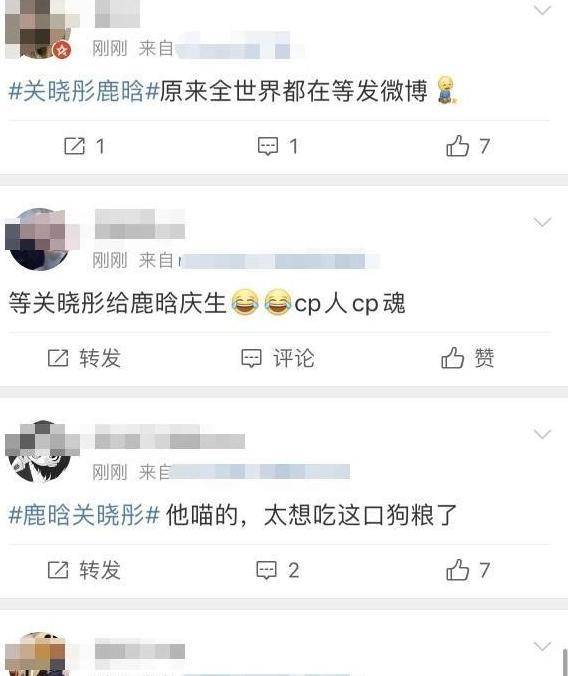Expand options chevron on the second post
Image resolution: width=579 pixels, height=676 pixels.
pyautogui.click(x=542, y=222)
